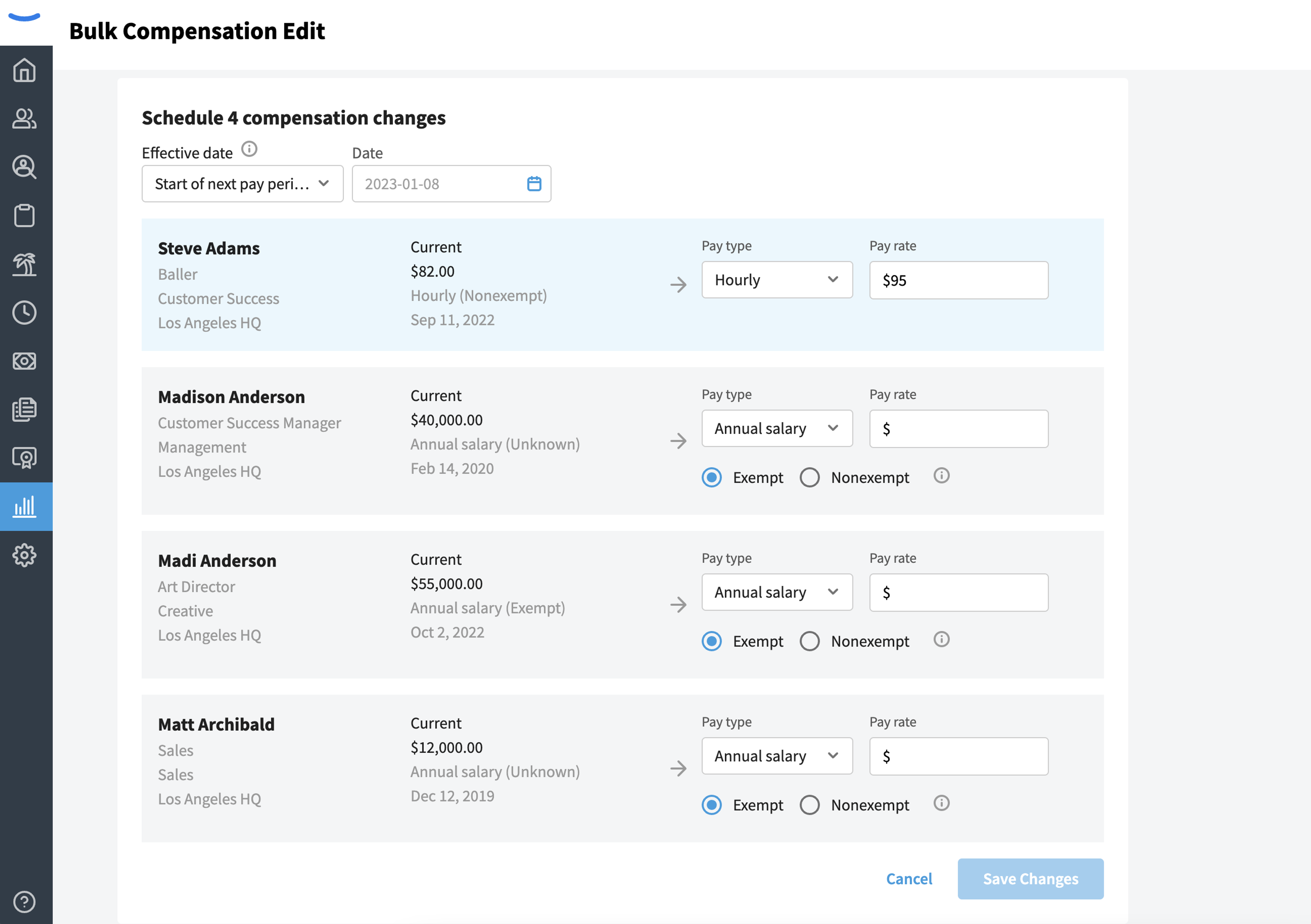
Task: Open the recruiting search-person sidebar icon
Action: (25, 167)
